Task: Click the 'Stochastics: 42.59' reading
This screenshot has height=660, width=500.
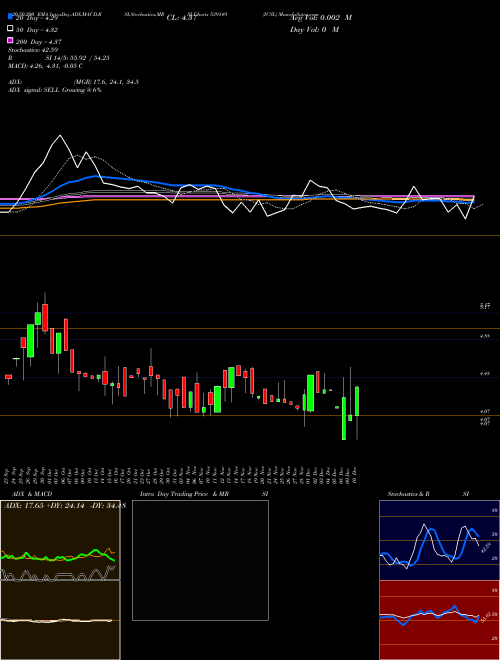Action: 33,50
